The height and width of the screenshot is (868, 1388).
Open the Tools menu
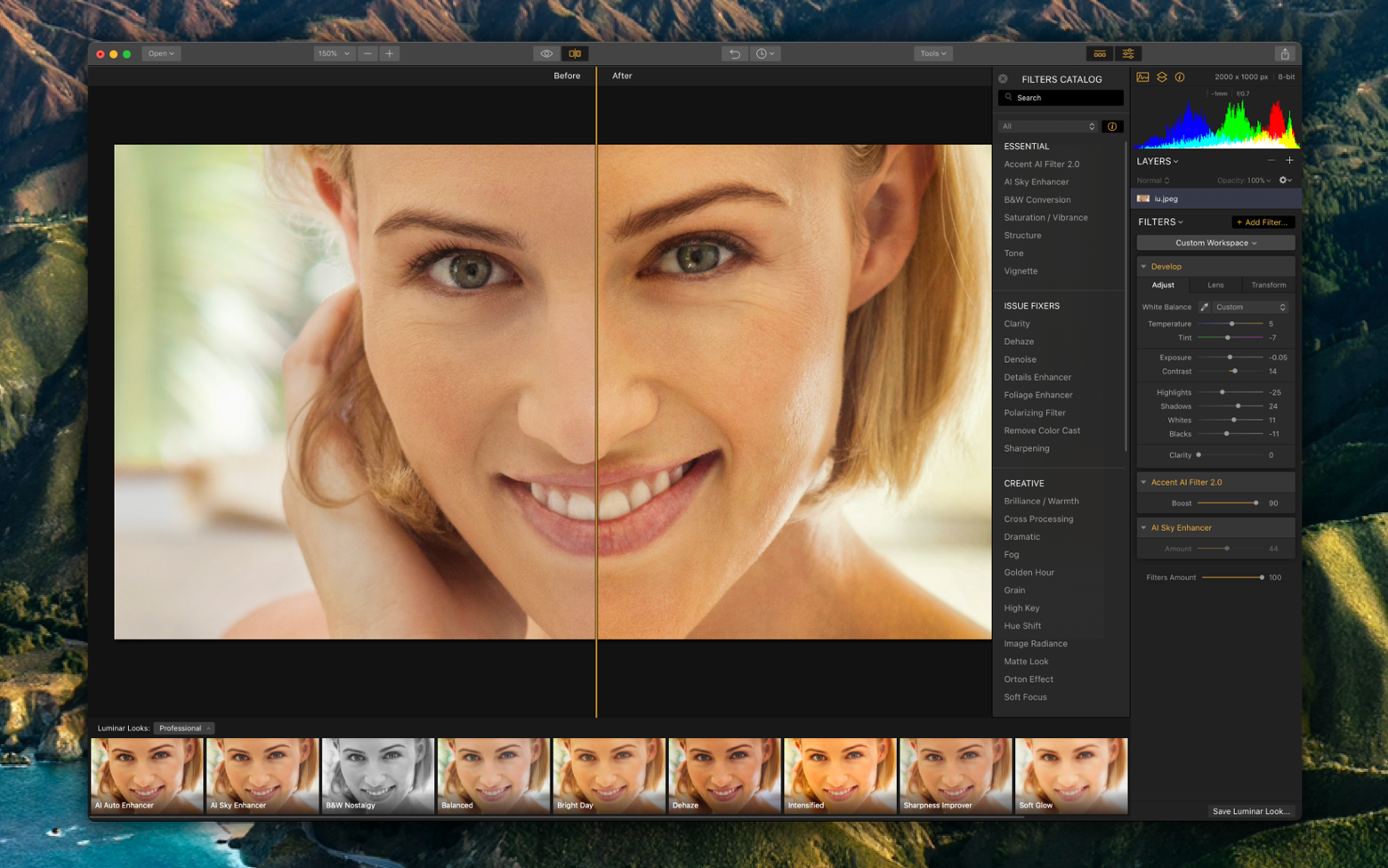(x=932, y=53)
